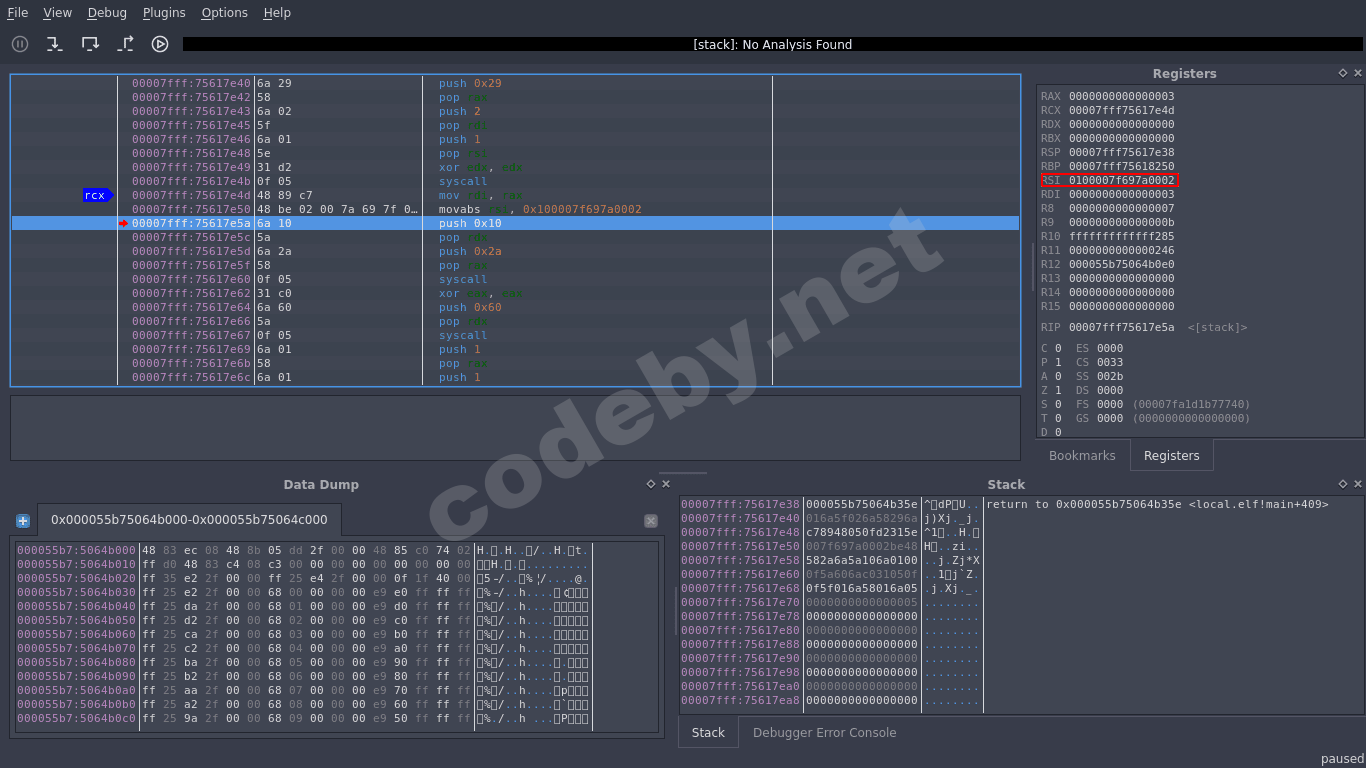The width and height of the screenshot is (1366, 768).
Task: Float the Data Dump panel using diamond icon
Action: coord(651,484)
